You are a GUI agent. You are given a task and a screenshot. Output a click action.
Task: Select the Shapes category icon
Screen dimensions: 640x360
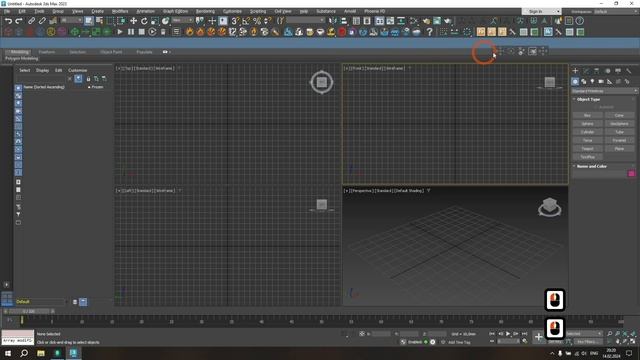tap(584, 82)
